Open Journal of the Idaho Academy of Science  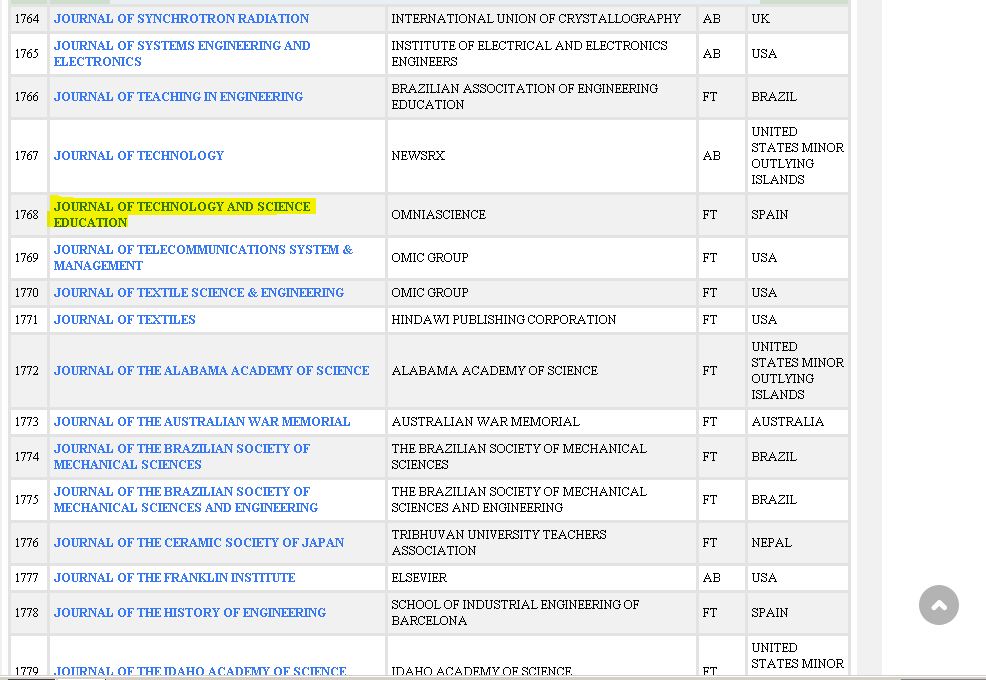pyautogui.click(x=200, y=671)
